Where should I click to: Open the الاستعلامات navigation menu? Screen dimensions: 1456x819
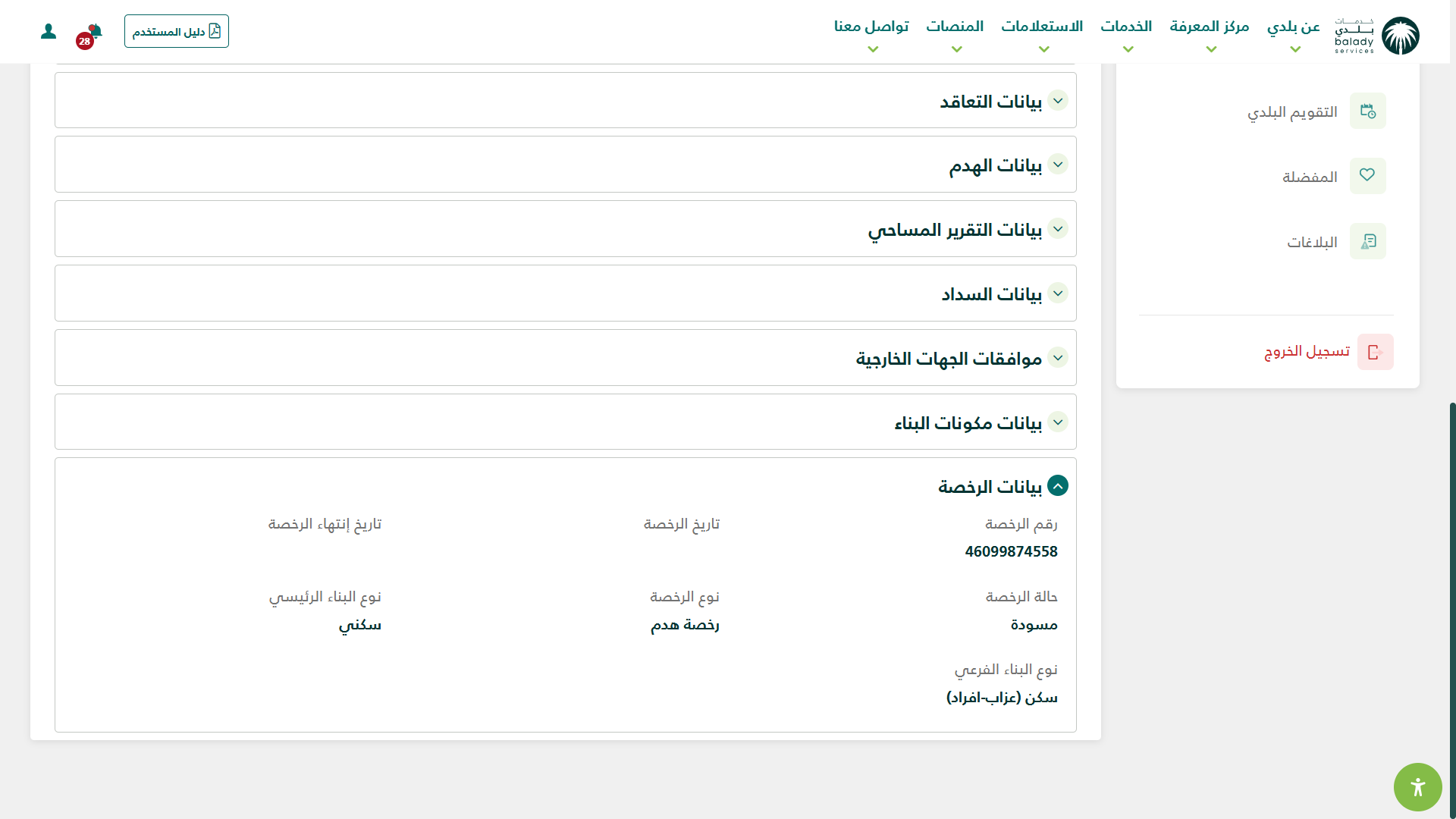(x=1042, y=27)
